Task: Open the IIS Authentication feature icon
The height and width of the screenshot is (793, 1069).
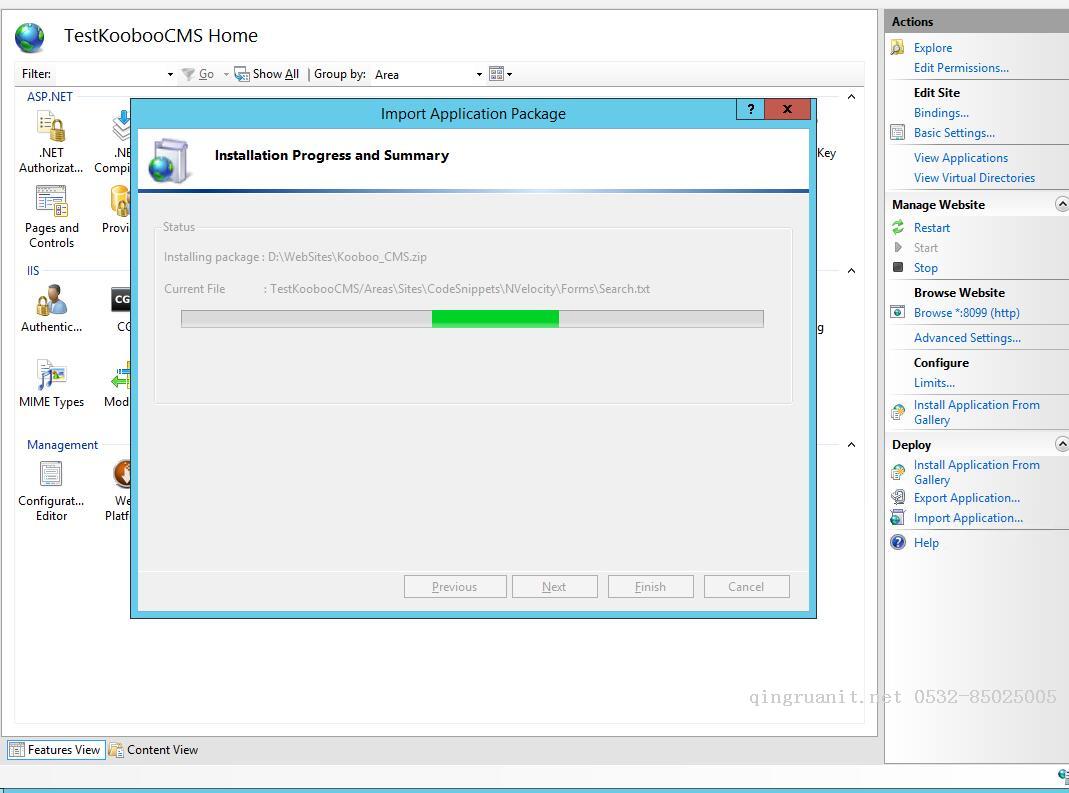Action: pos(51,301)
